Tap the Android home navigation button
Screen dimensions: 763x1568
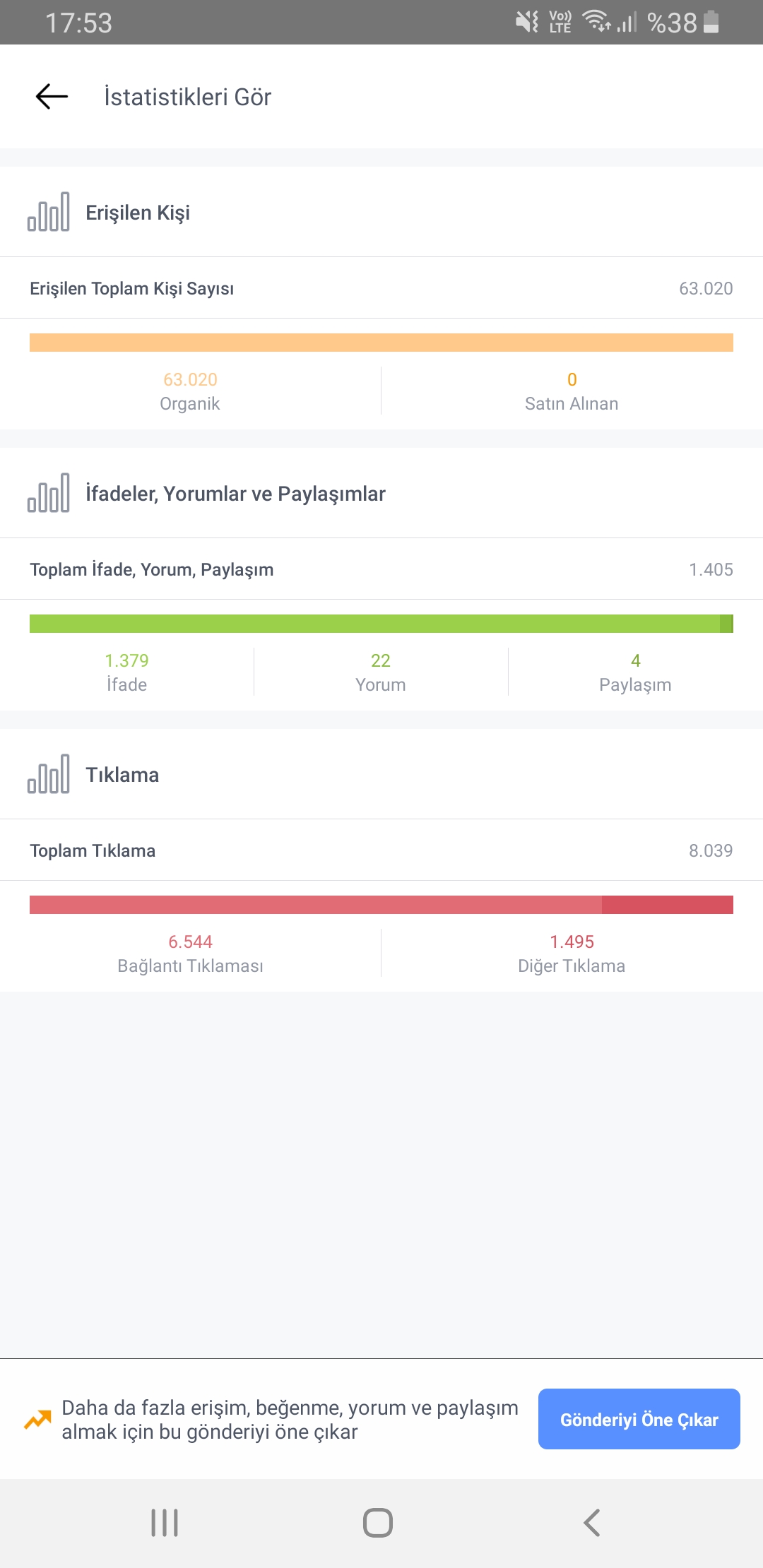coord(378,1523)
